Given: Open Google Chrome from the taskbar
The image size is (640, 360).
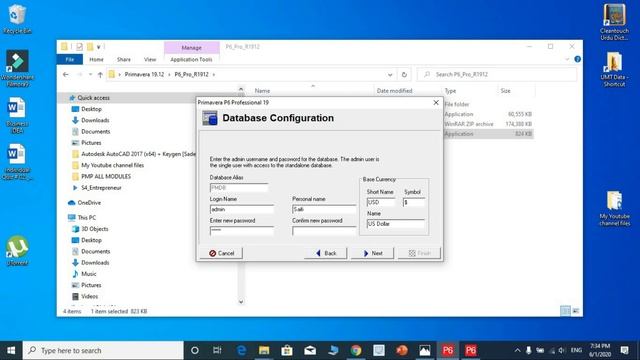Looking at the screenshot, I should (x=356, y=350).
